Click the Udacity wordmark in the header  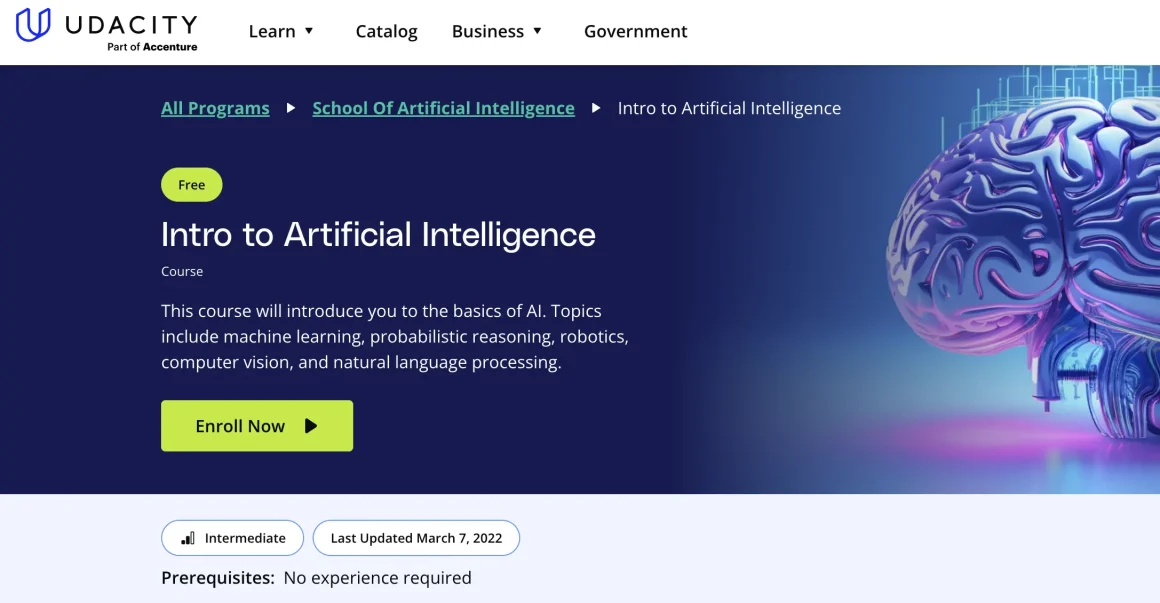tap(130, 24)
